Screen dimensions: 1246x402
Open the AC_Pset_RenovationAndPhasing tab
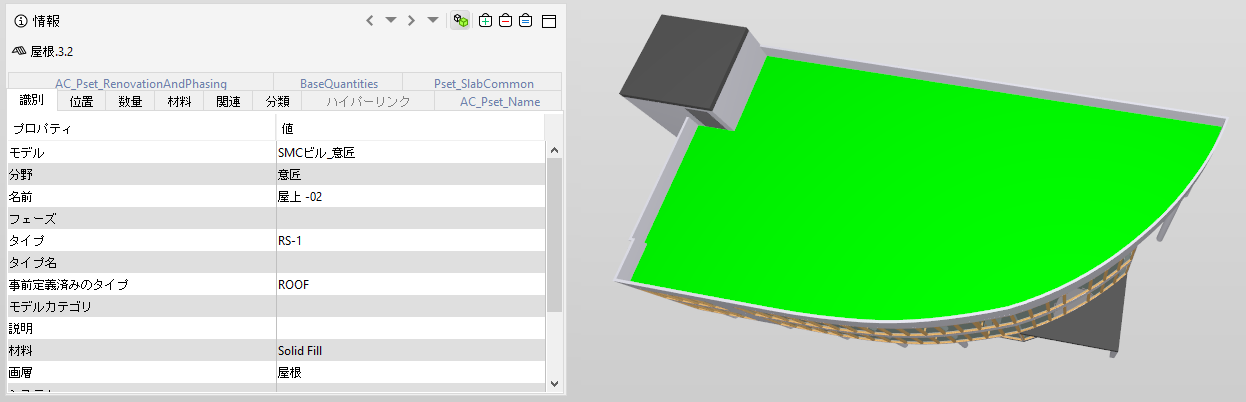[x=141, y=83]
